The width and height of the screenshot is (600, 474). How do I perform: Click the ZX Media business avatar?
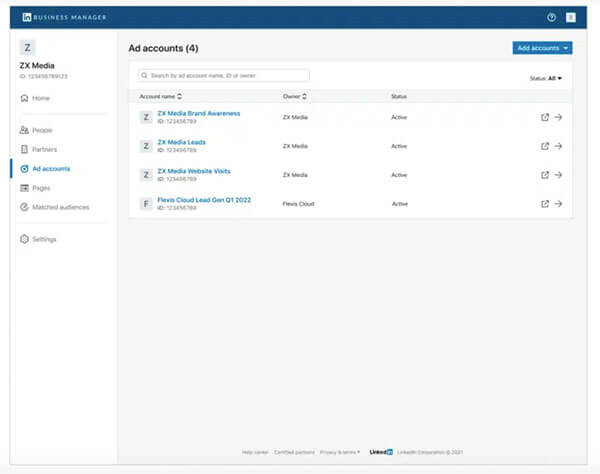(x=28, y=48)
